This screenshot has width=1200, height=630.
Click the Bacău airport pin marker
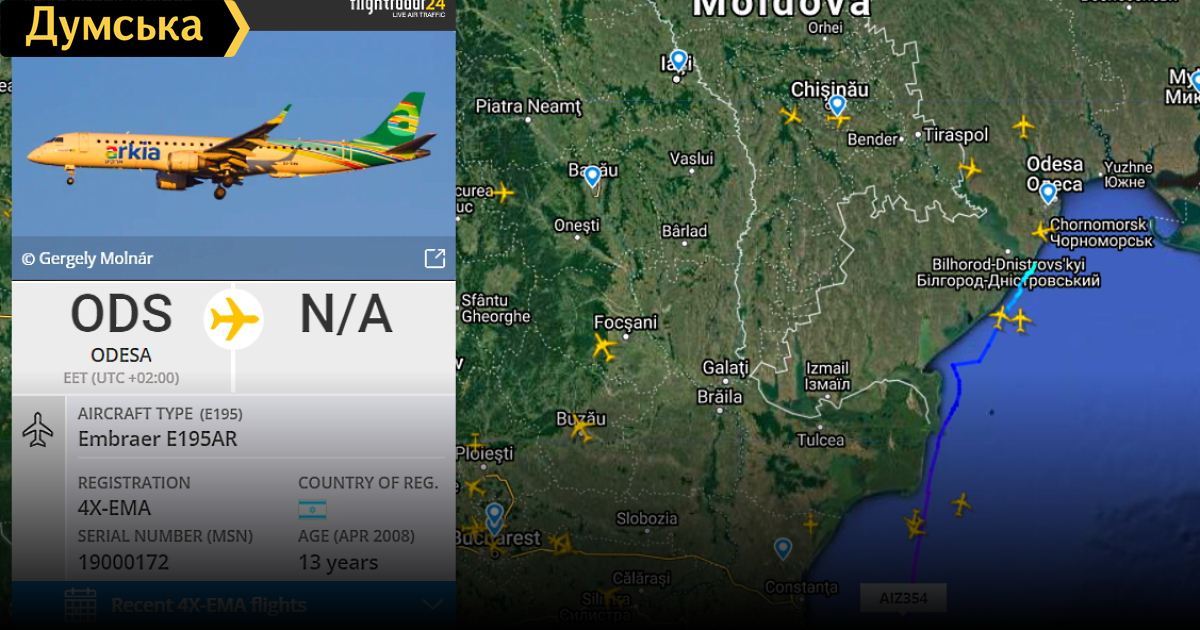coord(592,177)
